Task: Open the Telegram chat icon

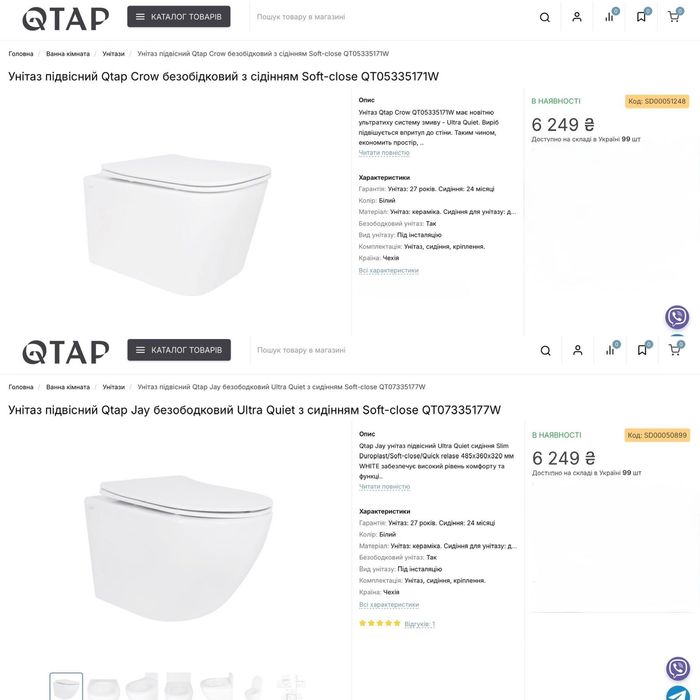Action: coord(678,692)
